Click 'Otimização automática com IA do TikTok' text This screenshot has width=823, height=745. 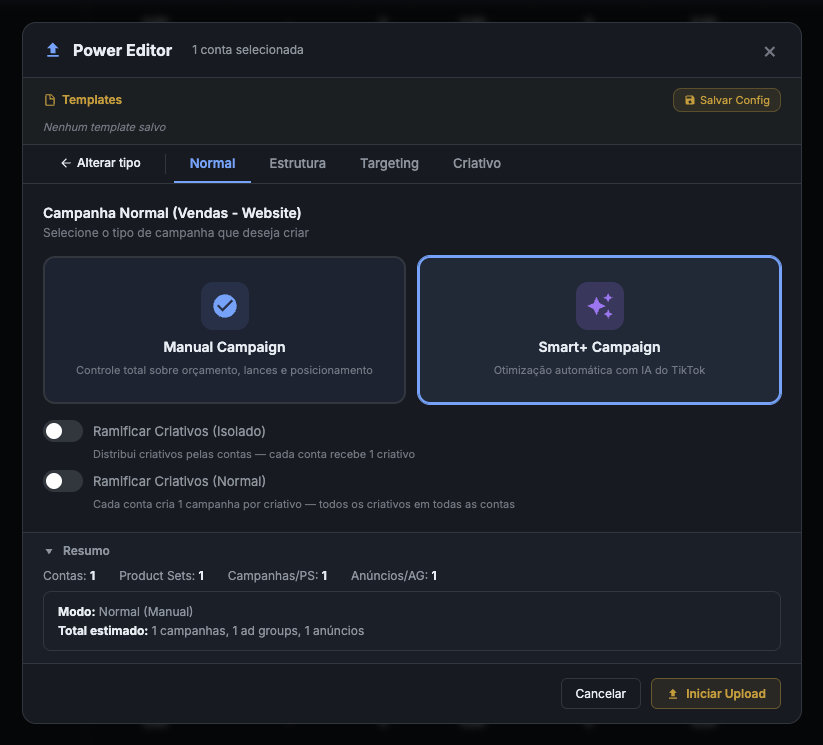(599, 370)
